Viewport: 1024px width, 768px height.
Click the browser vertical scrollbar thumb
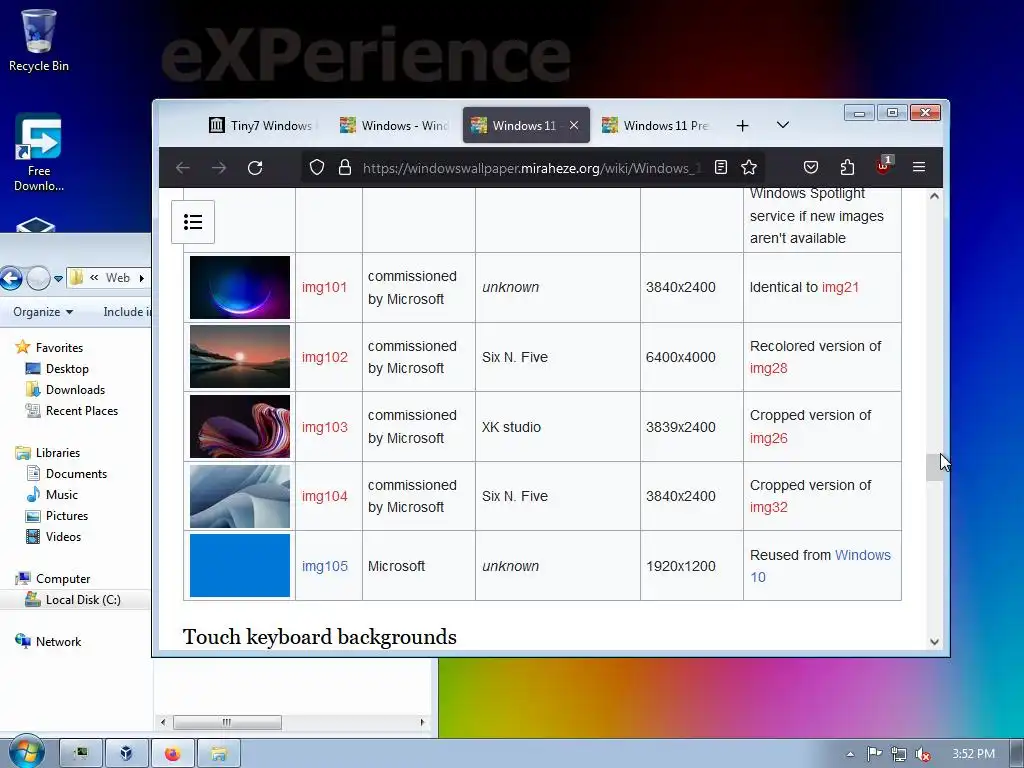pos(935,466)
